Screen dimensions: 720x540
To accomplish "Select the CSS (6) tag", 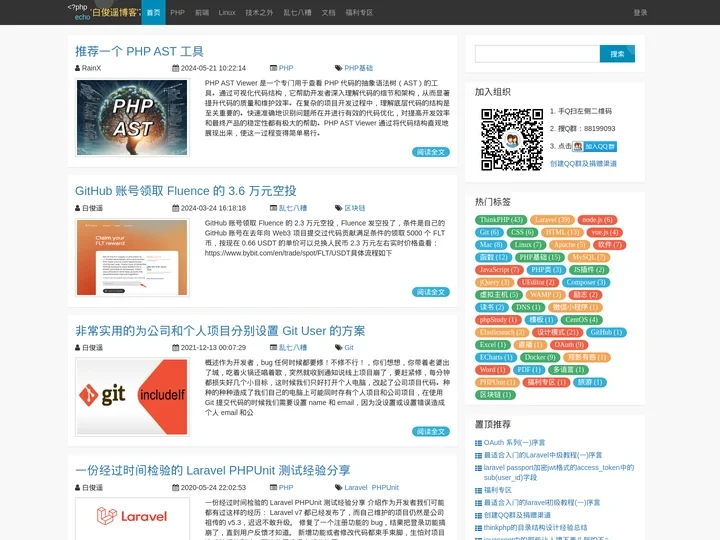I will 522,232.
